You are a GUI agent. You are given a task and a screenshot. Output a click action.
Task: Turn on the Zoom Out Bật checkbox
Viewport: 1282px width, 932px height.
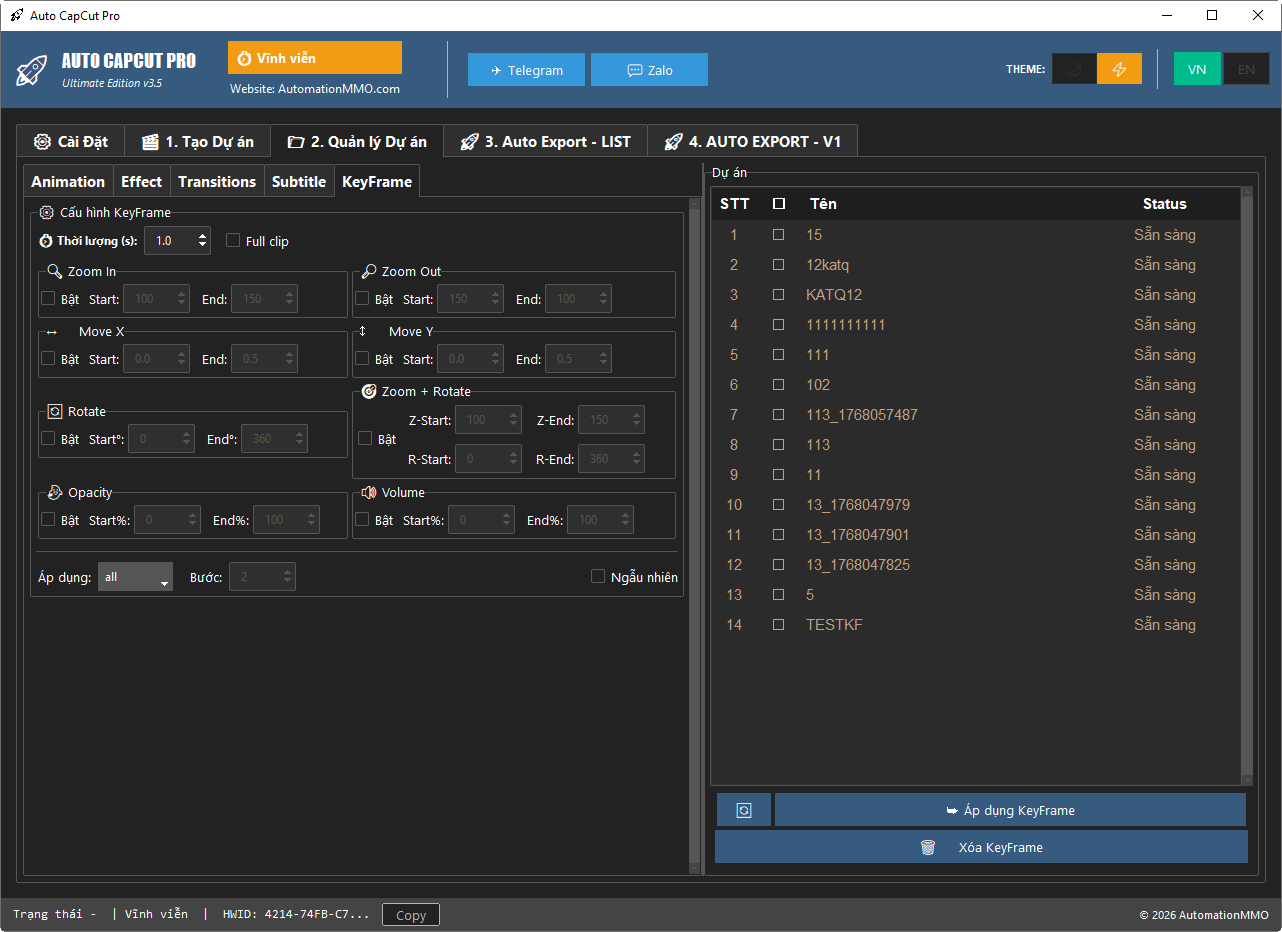pos(362,298)
